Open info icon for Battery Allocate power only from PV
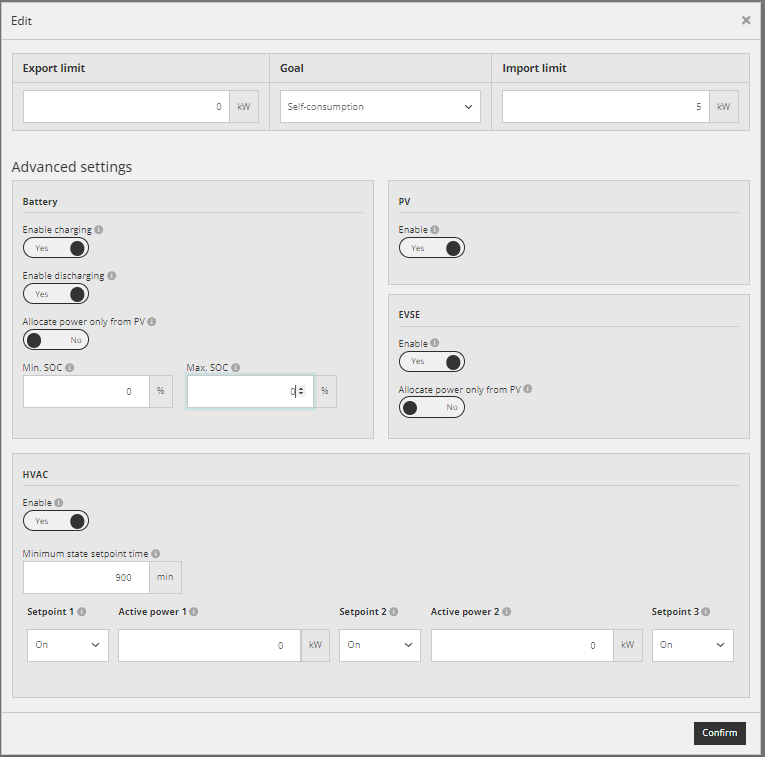 [152, 322]
